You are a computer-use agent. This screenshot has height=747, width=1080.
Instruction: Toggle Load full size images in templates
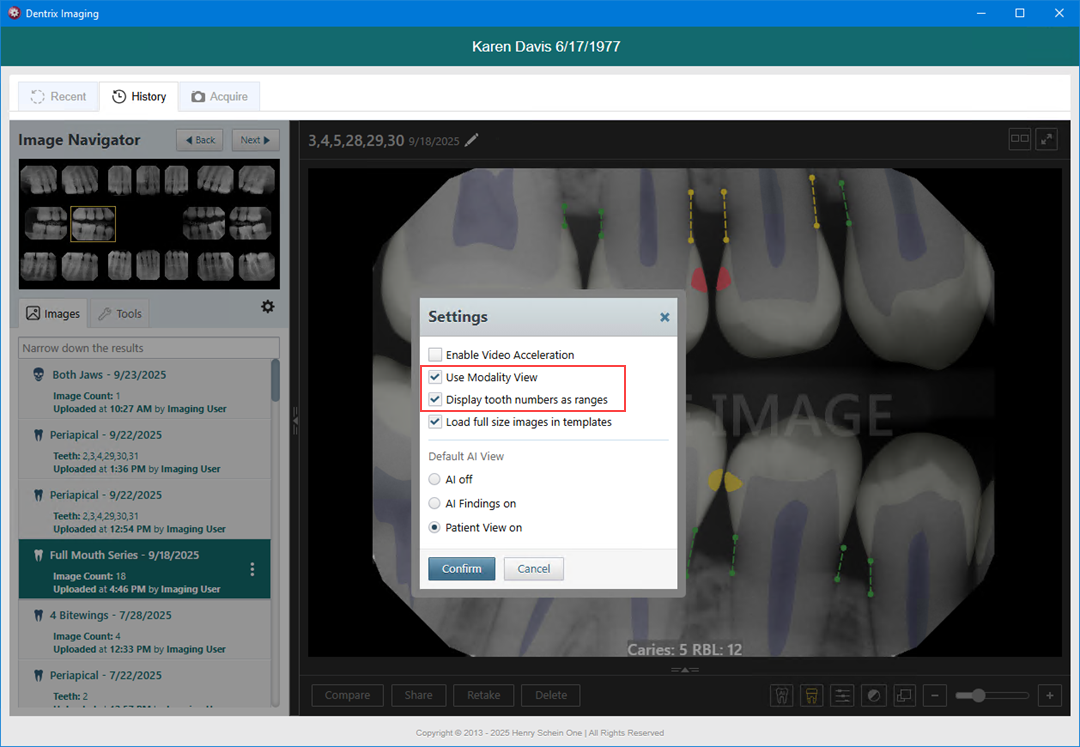pos(435,422)
